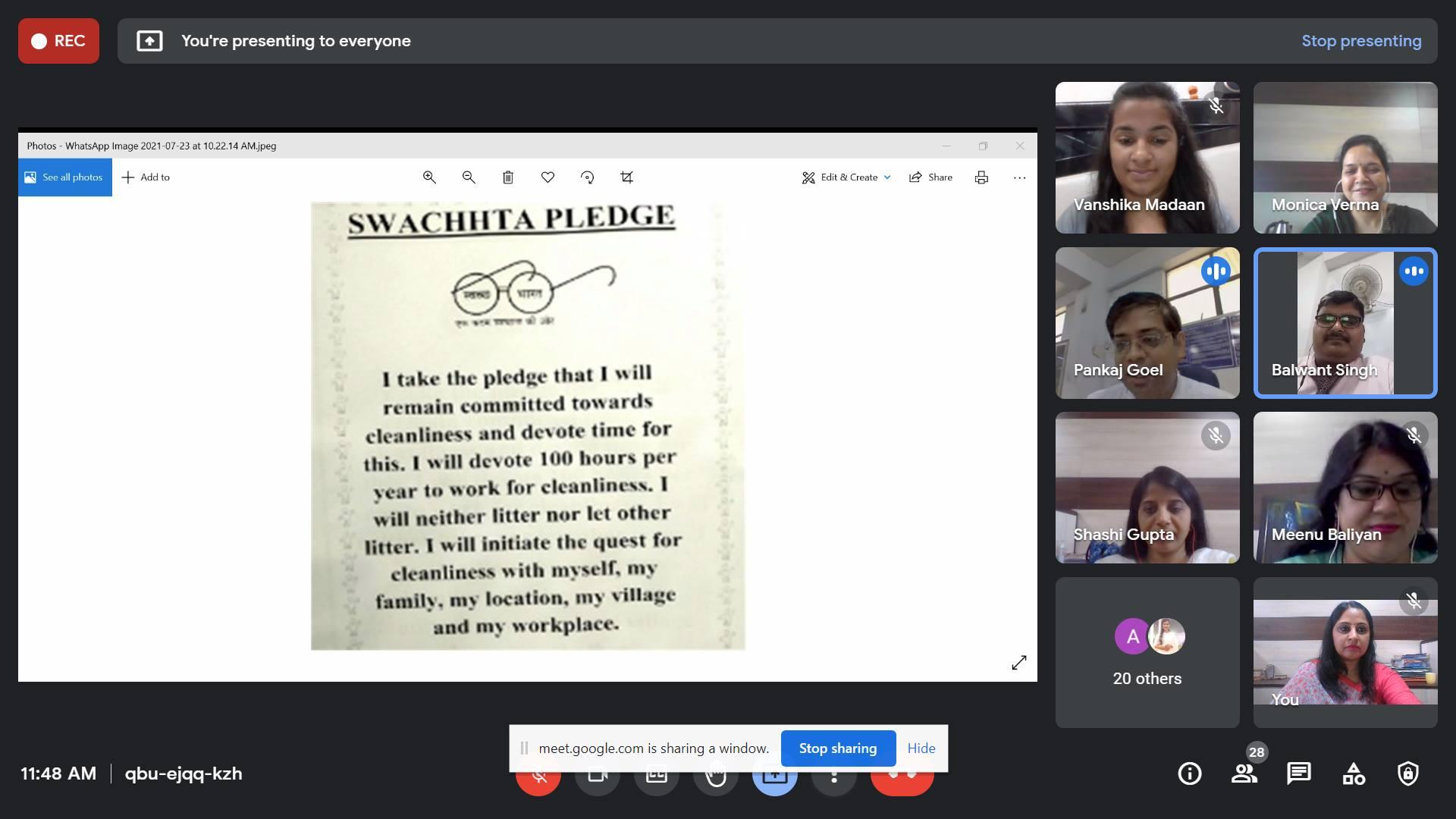Viewport: 1456px width, 819px height.
Task: Click See all photos tab
Action: [65, 177]
